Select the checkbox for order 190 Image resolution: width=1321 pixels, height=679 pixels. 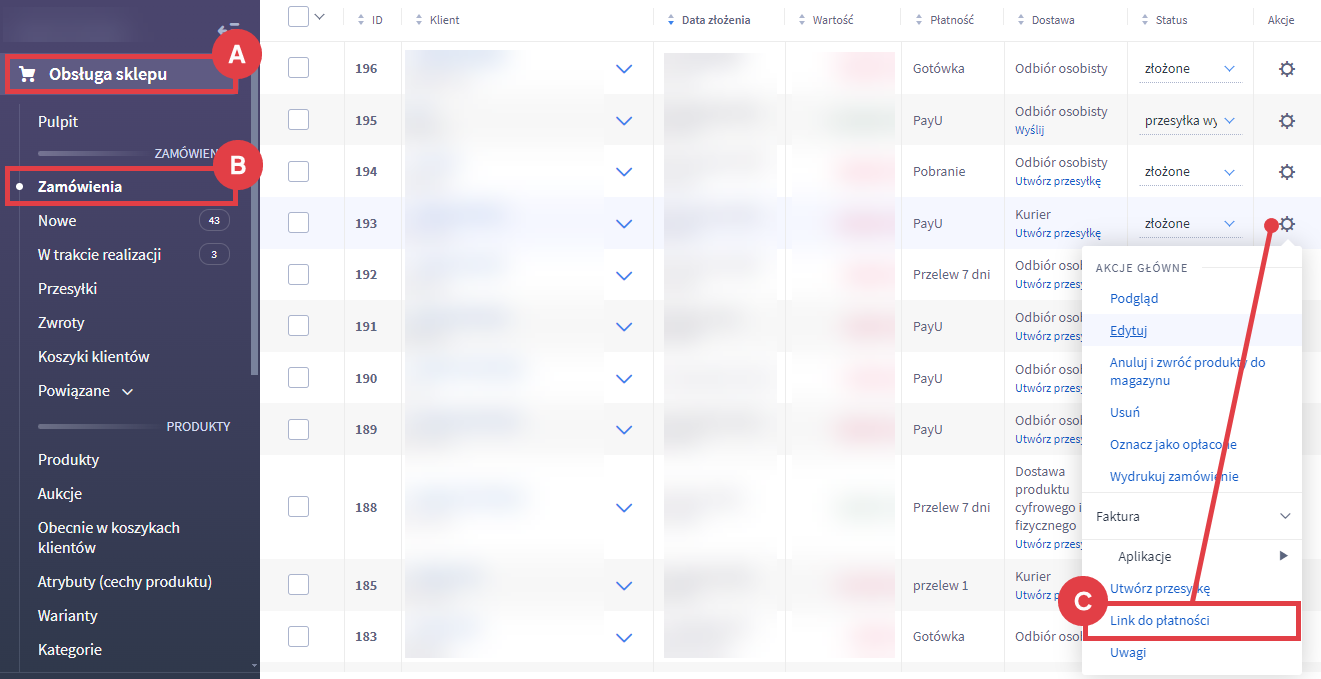(298, 378)
